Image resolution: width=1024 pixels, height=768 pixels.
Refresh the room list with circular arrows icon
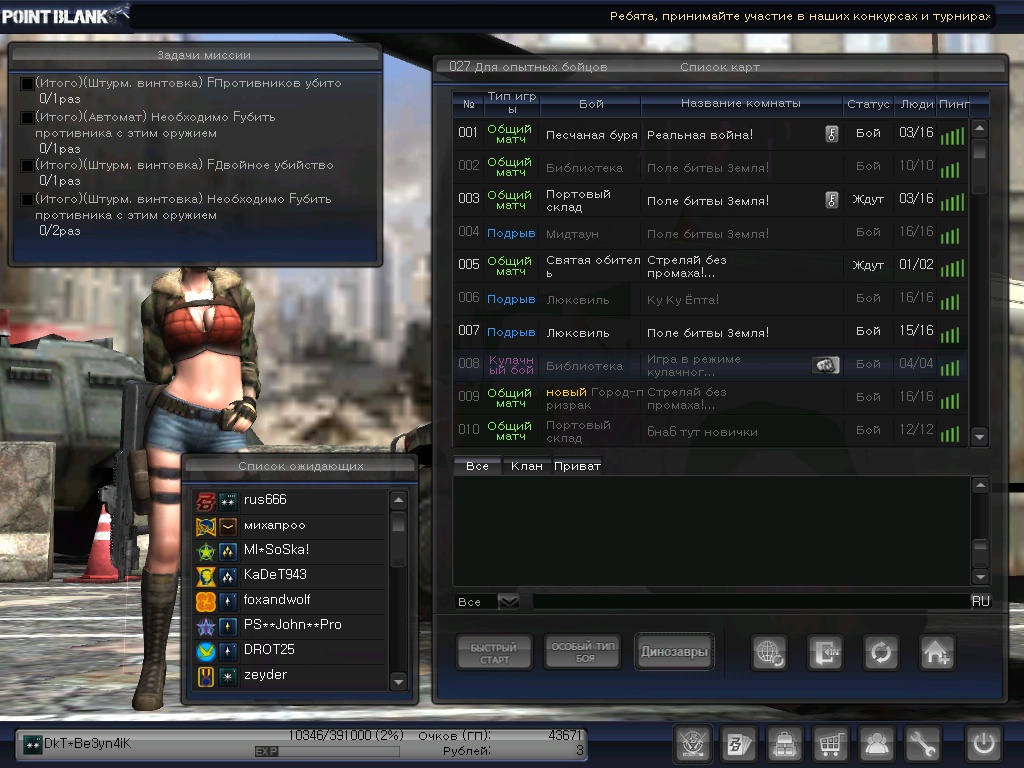[881, 652]
